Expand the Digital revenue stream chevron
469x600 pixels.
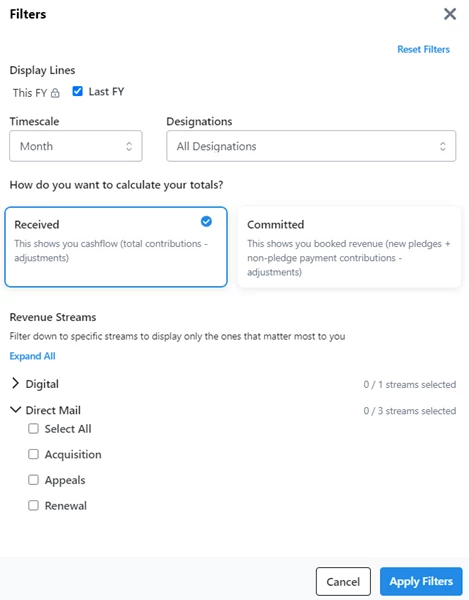coord(15,383)
